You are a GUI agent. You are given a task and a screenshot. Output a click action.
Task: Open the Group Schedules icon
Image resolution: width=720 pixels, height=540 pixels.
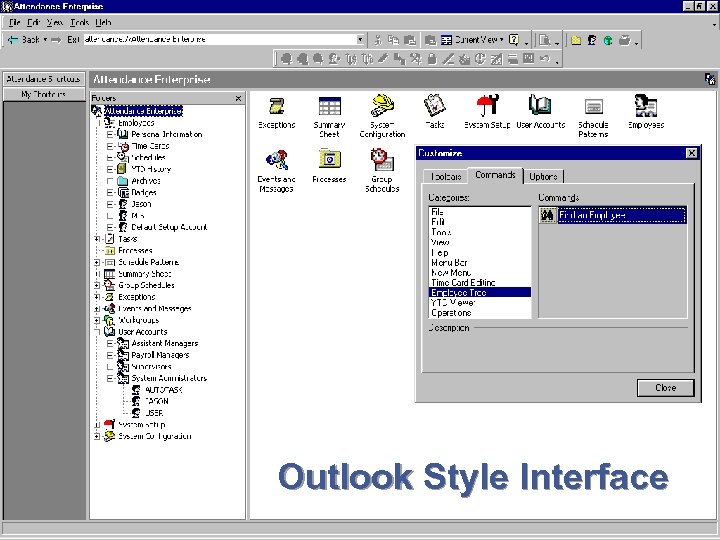(382, 159)
